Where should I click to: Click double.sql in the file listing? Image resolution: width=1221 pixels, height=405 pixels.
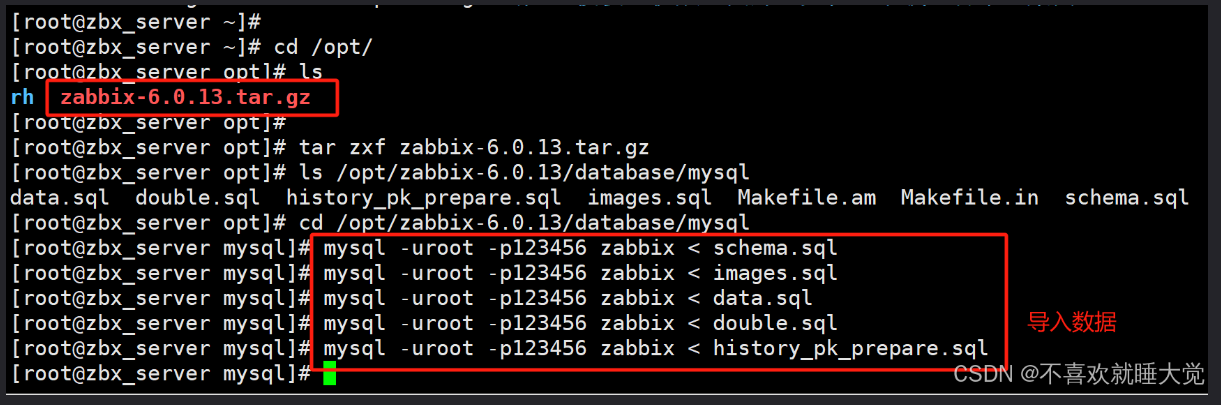197,198
